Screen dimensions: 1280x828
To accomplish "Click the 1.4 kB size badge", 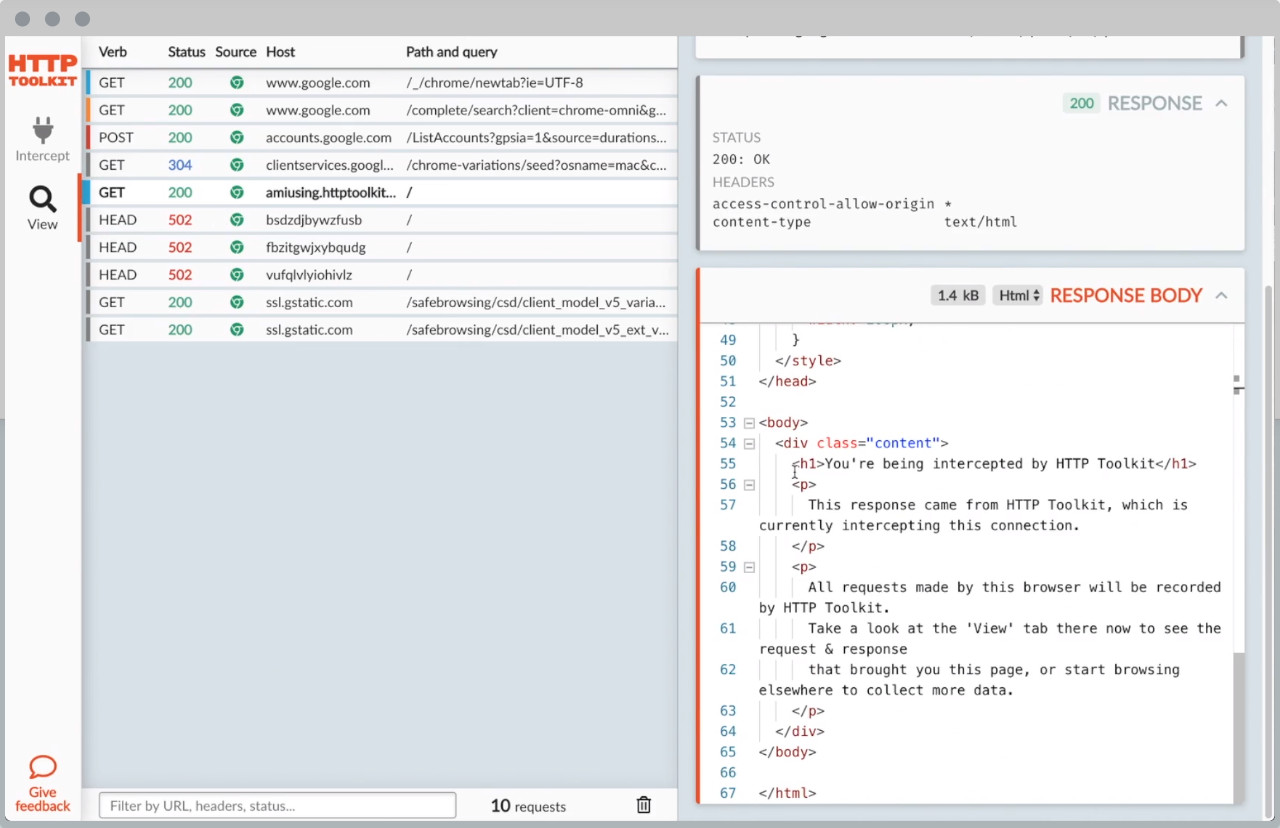I will tap(958, 295).
